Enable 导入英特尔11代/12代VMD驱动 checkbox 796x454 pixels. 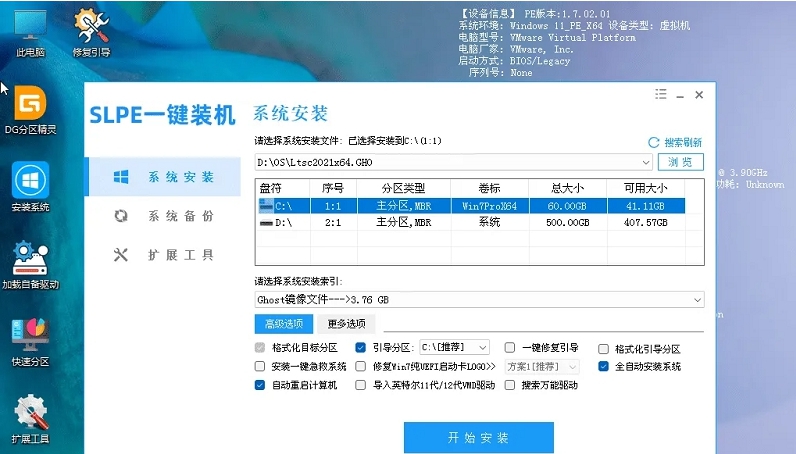[360, 385]
